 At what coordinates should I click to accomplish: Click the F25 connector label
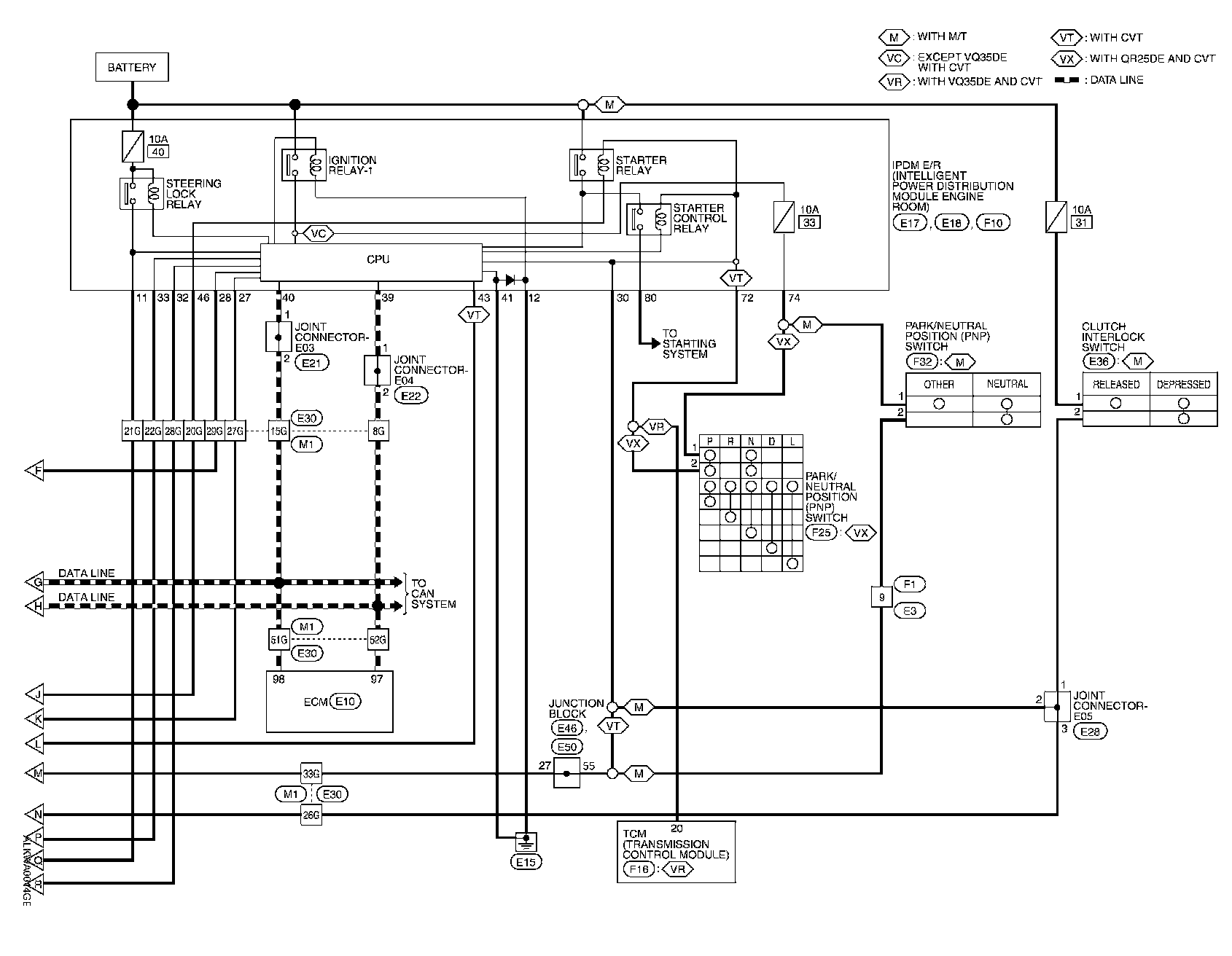point(821,533)
